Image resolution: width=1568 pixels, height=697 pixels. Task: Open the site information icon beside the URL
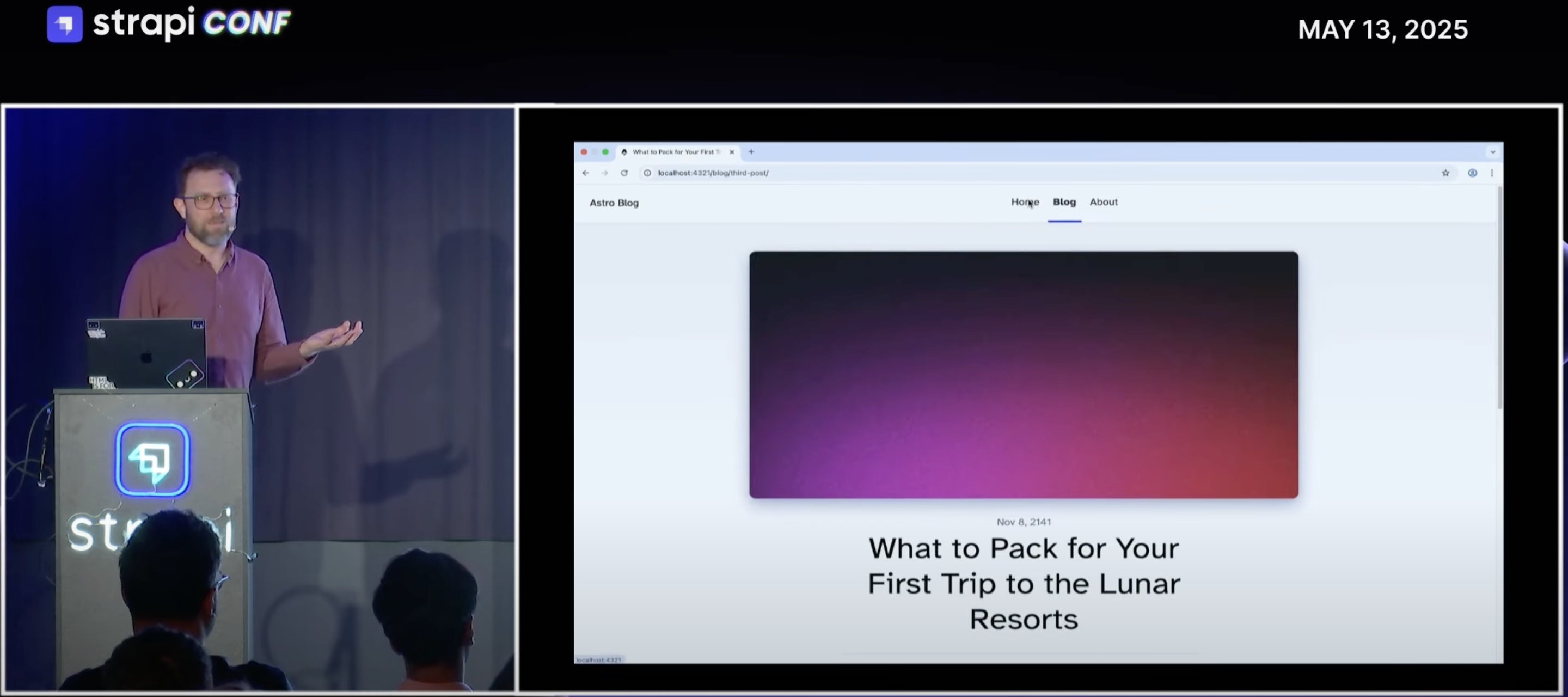[x=647, y=173]
